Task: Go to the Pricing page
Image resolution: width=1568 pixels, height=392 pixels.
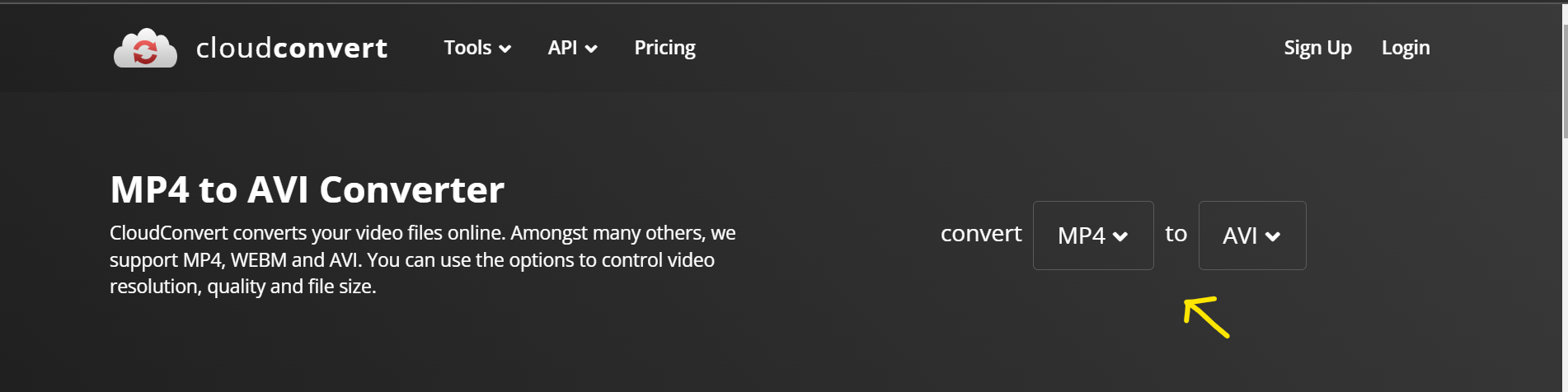Action: (x=664, y=48)
